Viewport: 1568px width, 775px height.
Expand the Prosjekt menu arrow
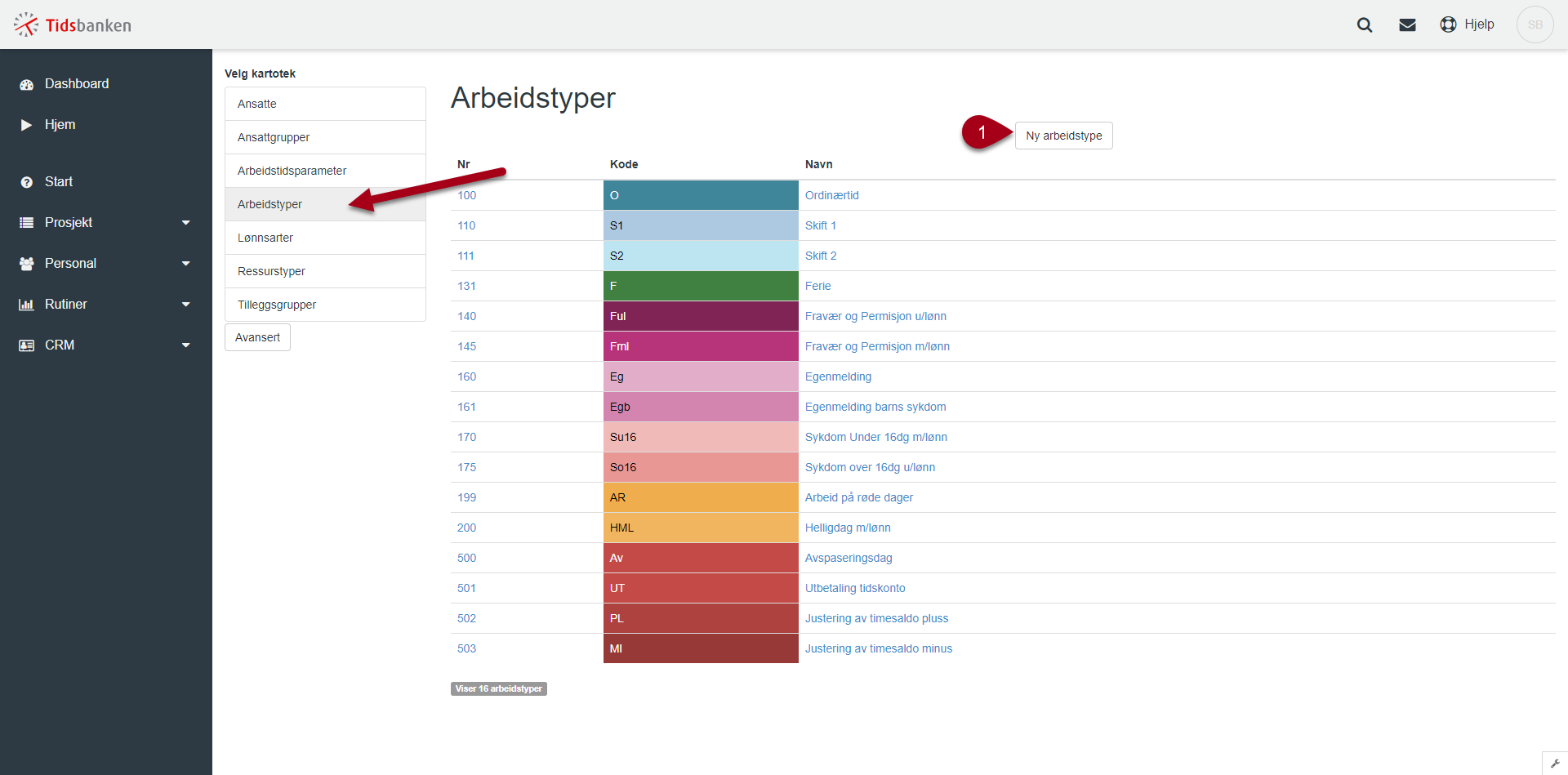(186, 223)
